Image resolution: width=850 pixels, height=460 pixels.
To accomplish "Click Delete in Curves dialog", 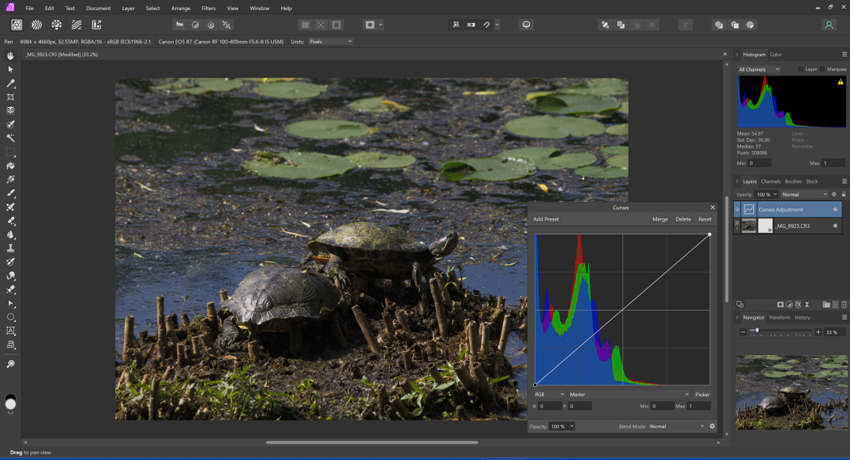I will point(683,219).
